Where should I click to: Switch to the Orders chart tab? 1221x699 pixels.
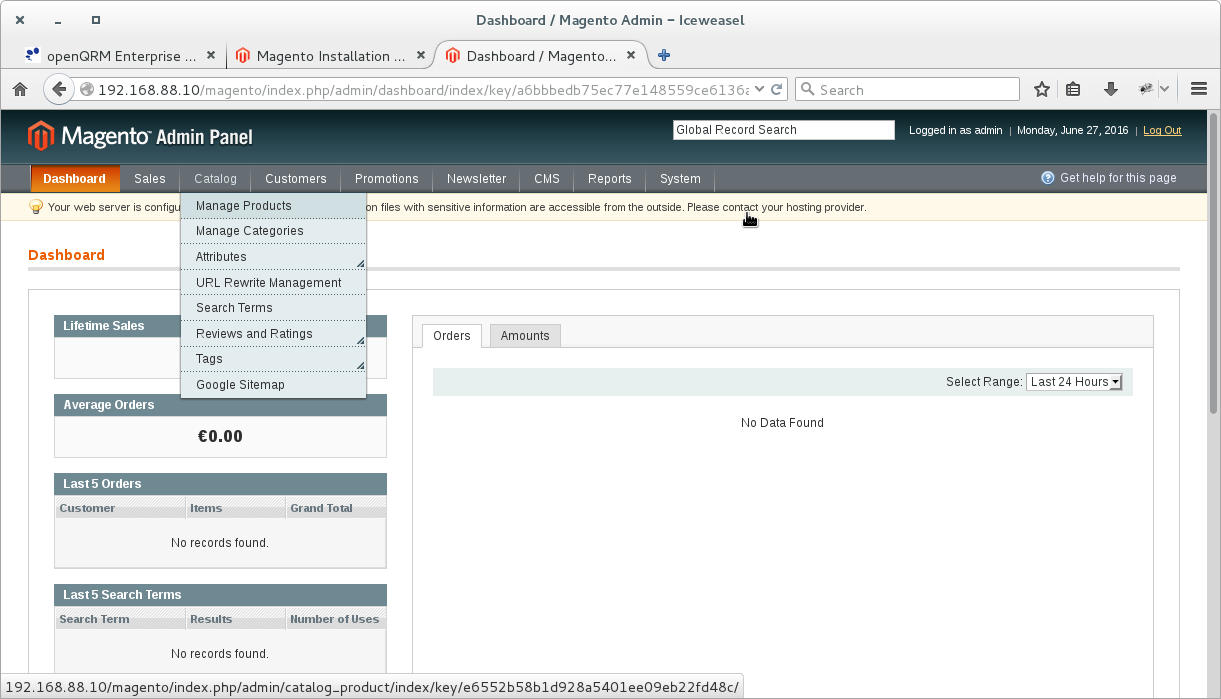tap(452, 336)
